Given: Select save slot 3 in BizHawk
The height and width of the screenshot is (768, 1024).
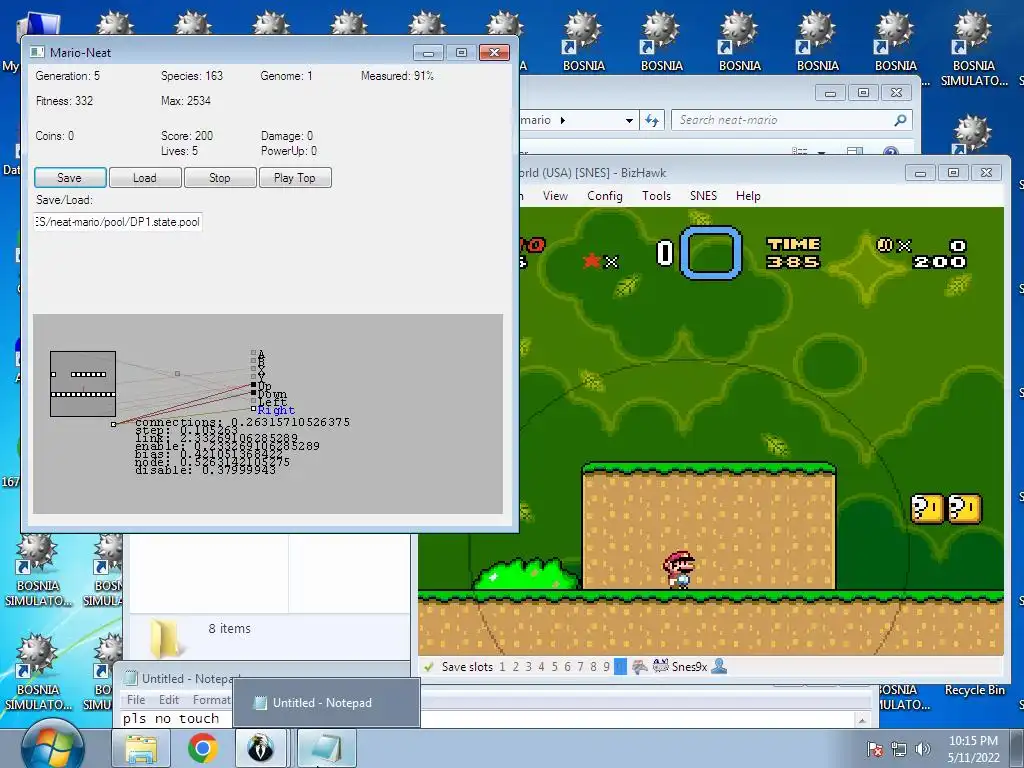Looking at the screenshot, I should (x=528, y=667).
